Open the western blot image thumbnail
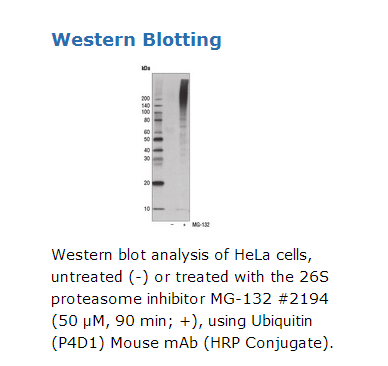The image size is (388, 366). [176, 147]
